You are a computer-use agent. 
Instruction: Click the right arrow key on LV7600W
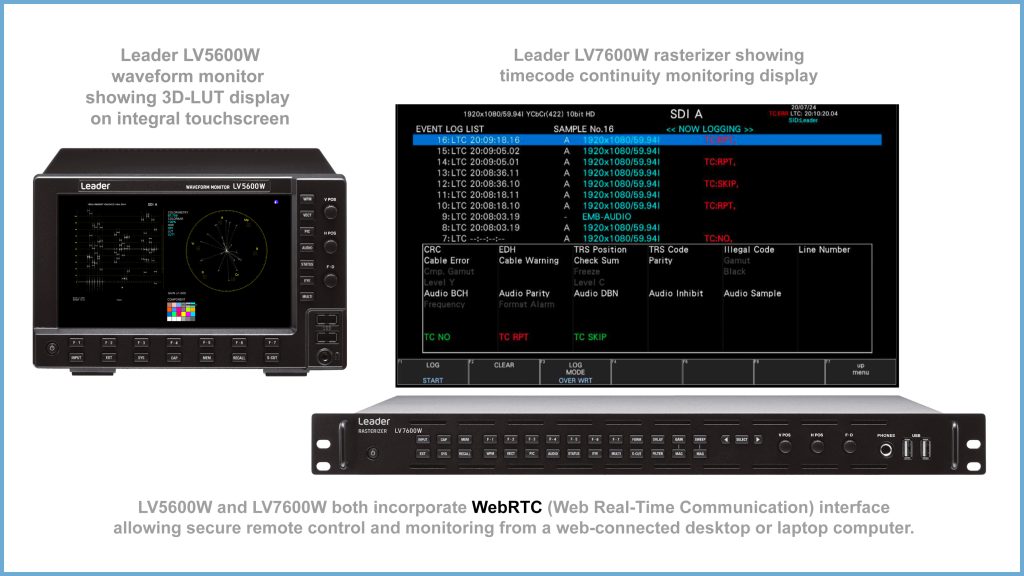(758, 440)
